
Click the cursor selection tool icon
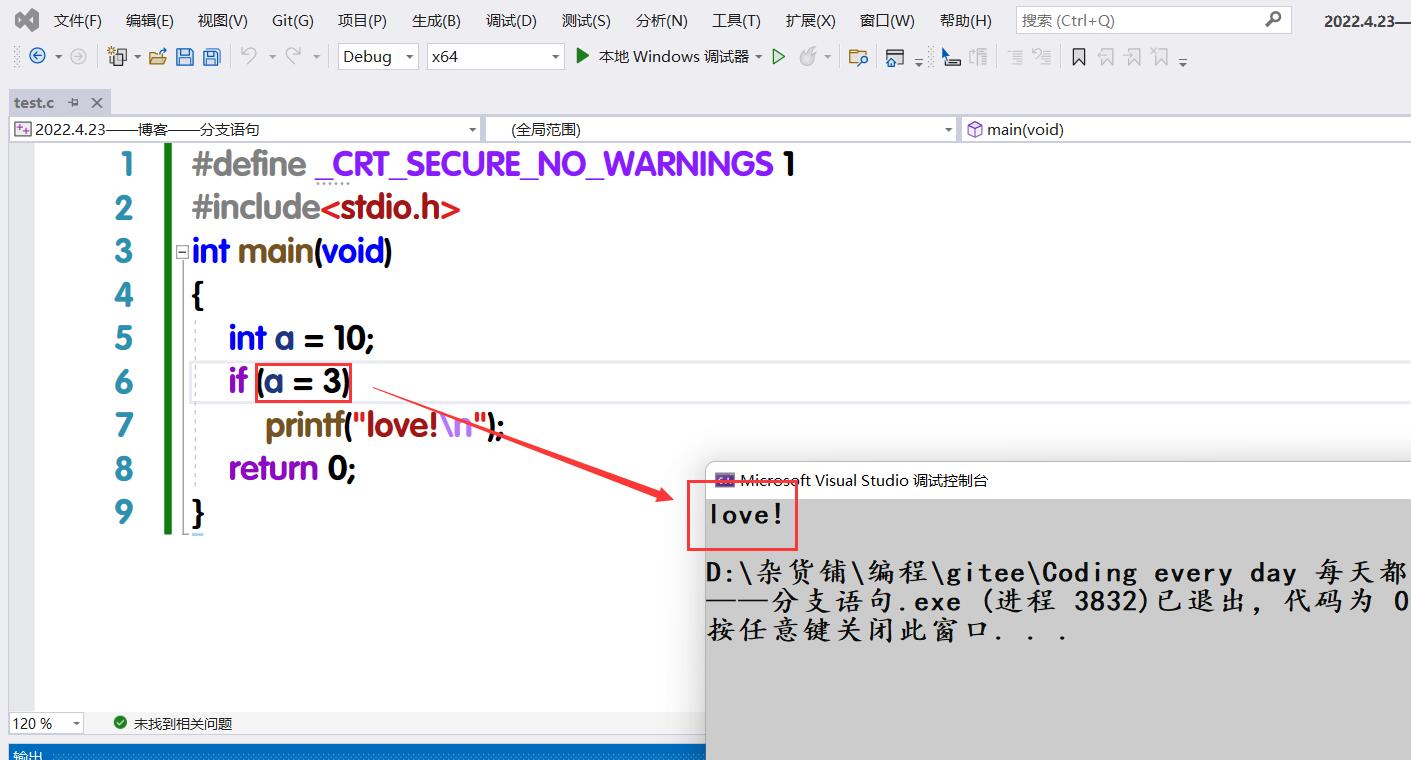pyautogui.click(x=951, y=57)
